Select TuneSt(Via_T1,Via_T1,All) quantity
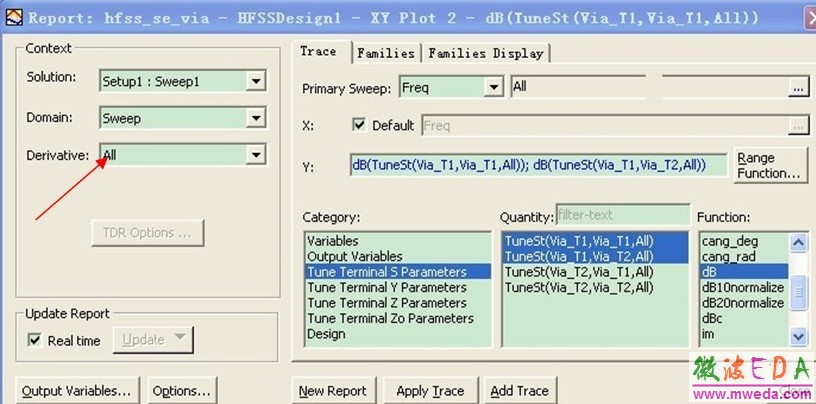 pos(595,241)
